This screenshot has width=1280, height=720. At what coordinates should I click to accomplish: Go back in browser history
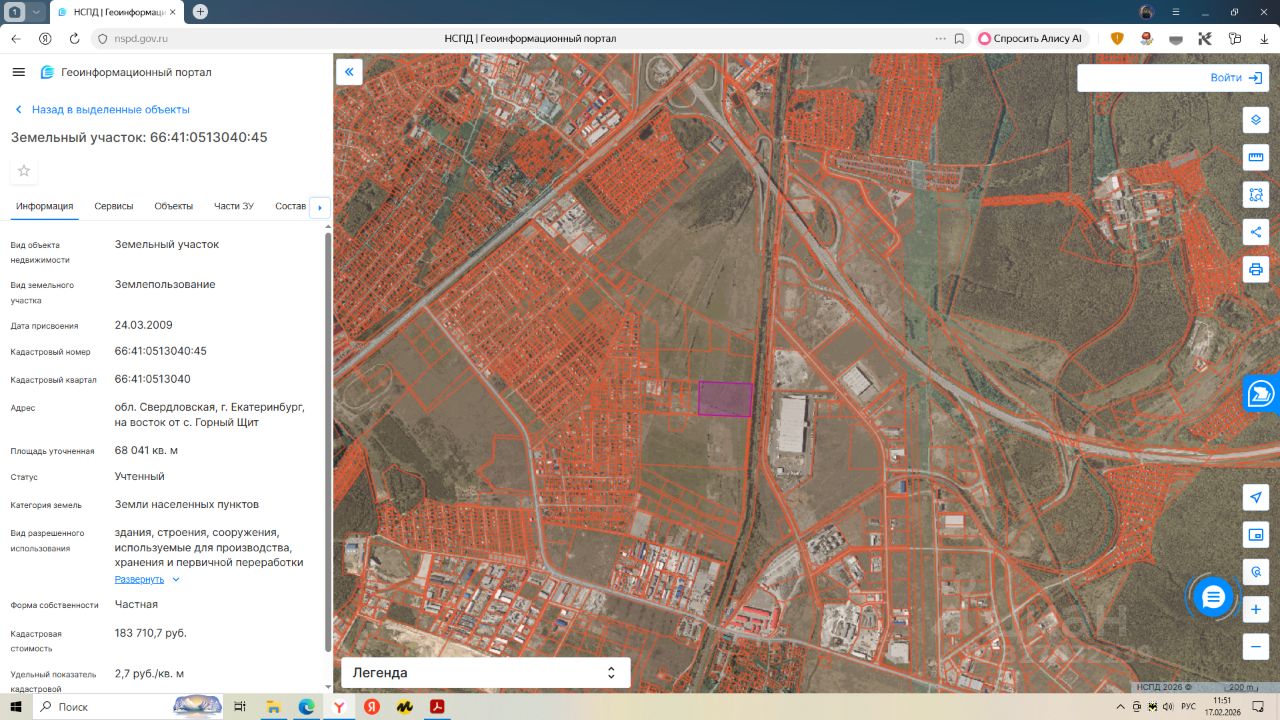[x=16, y=38]
